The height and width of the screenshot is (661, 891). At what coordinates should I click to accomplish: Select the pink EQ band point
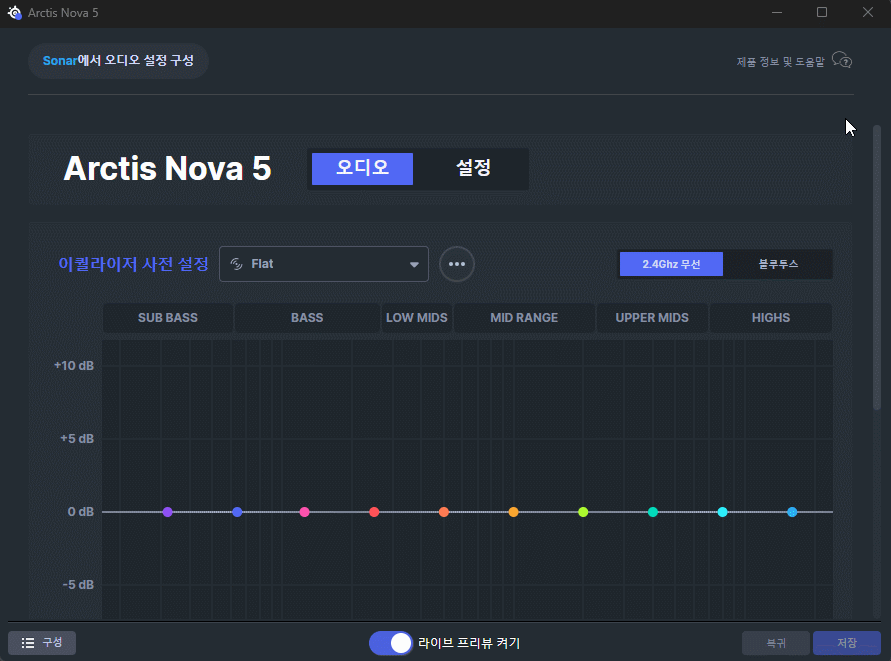pos(305,512)
